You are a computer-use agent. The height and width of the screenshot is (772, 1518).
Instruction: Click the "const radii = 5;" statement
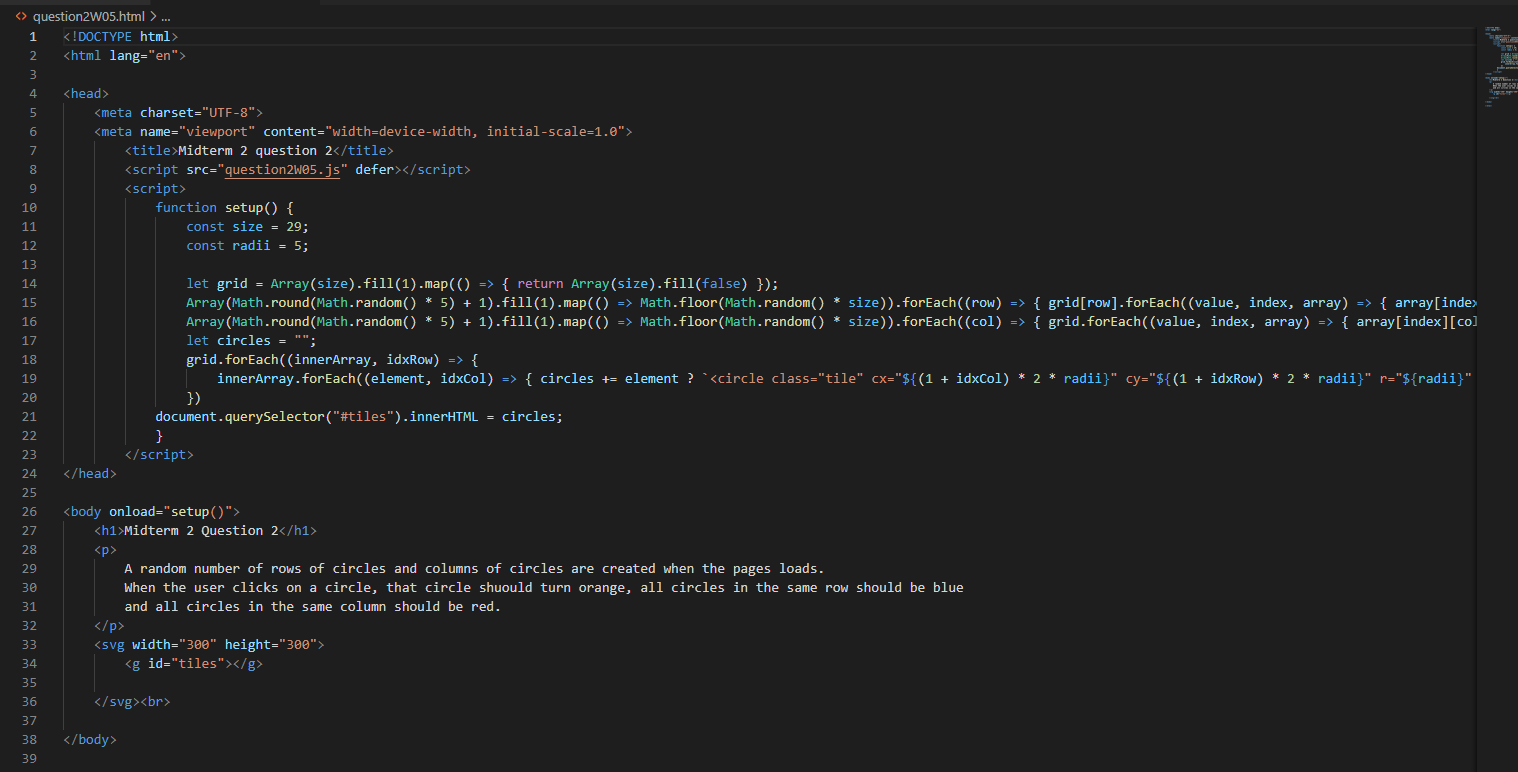click(x=247, y=246)
